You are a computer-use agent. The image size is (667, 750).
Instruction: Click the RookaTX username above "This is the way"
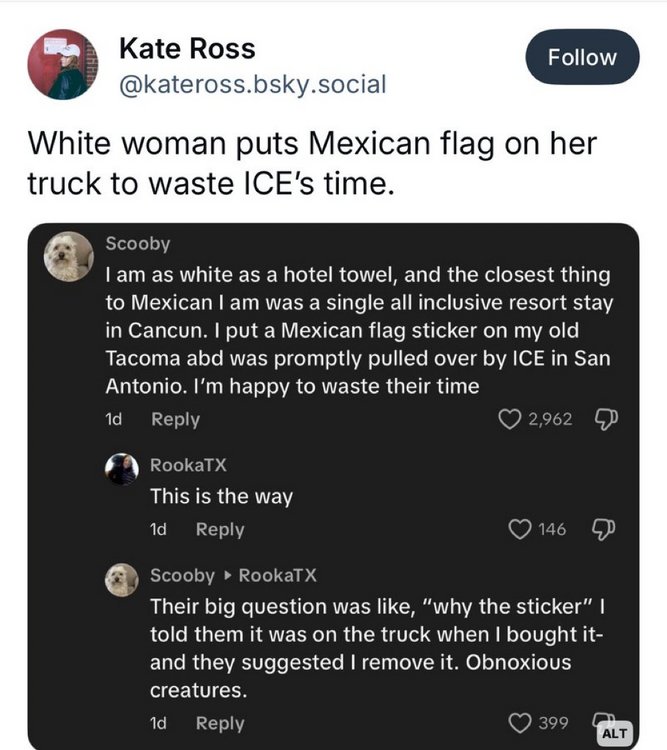183,464
